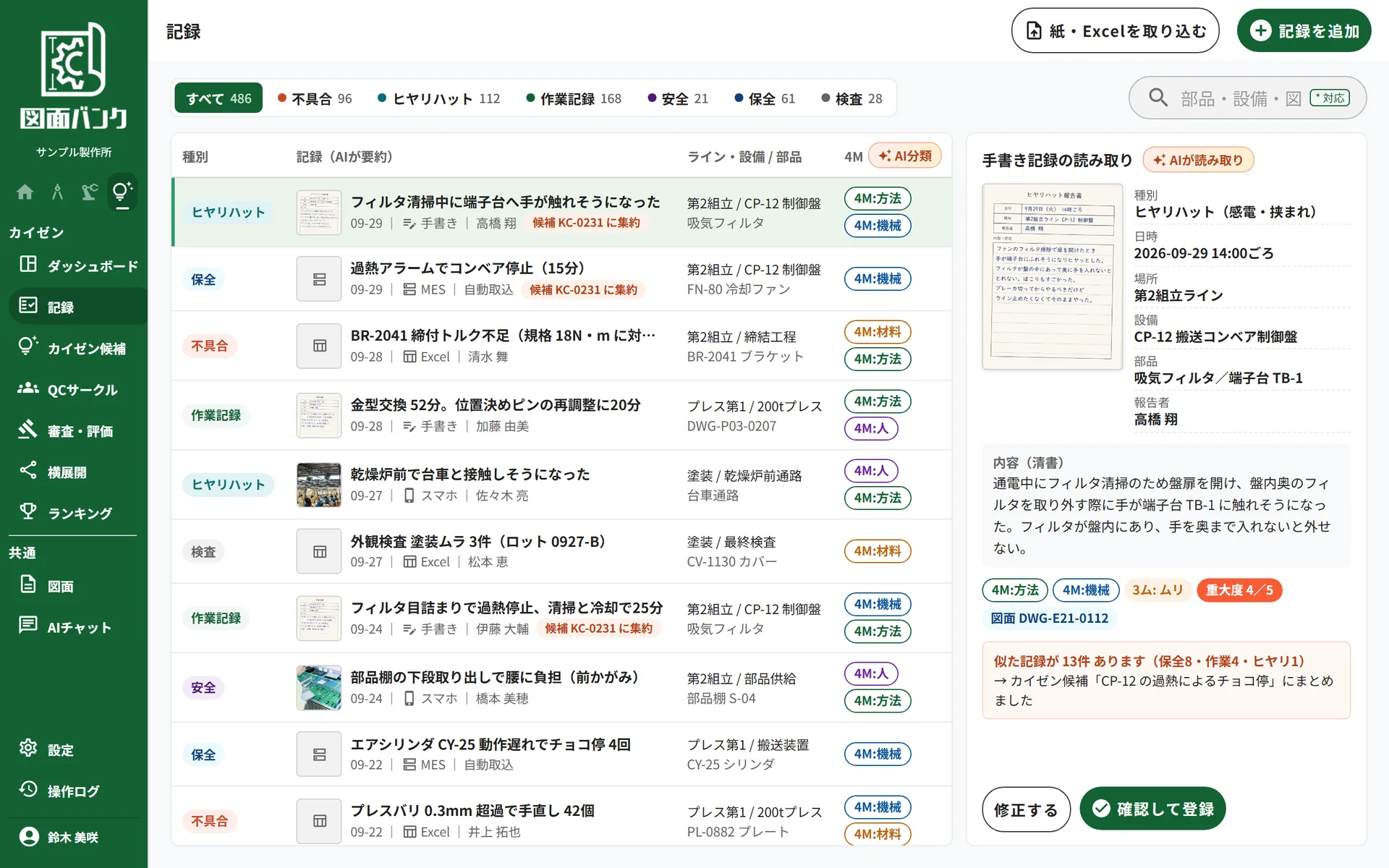Image resolution: width=1389 pixels, height=868 pixels.
Task: Go to 審査・評価 in the sidebar
Action: [77, 430]
